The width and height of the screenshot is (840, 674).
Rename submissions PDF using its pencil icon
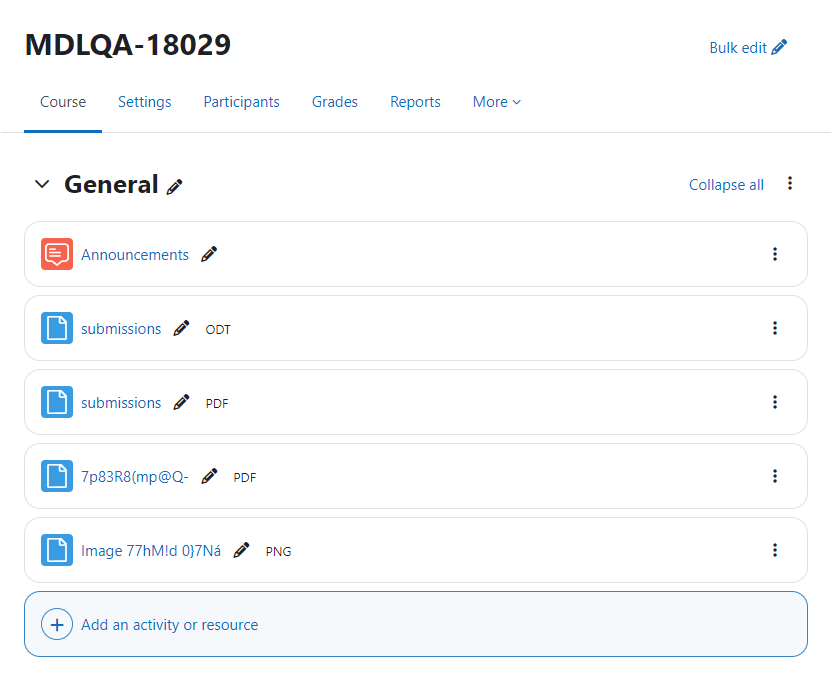(181, 402)
